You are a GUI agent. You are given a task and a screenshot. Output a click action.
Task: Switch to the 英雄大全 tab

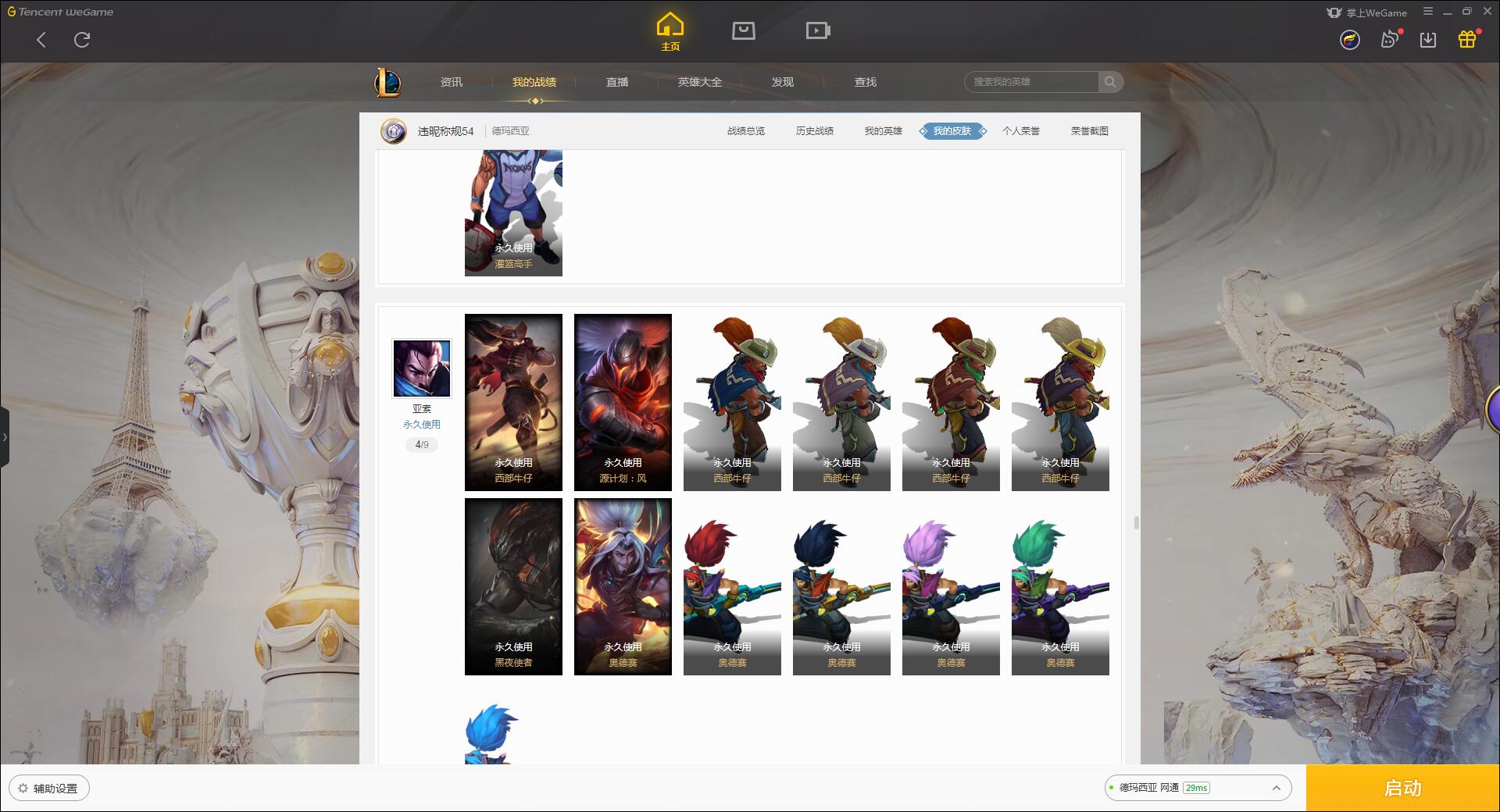(700, 82)
